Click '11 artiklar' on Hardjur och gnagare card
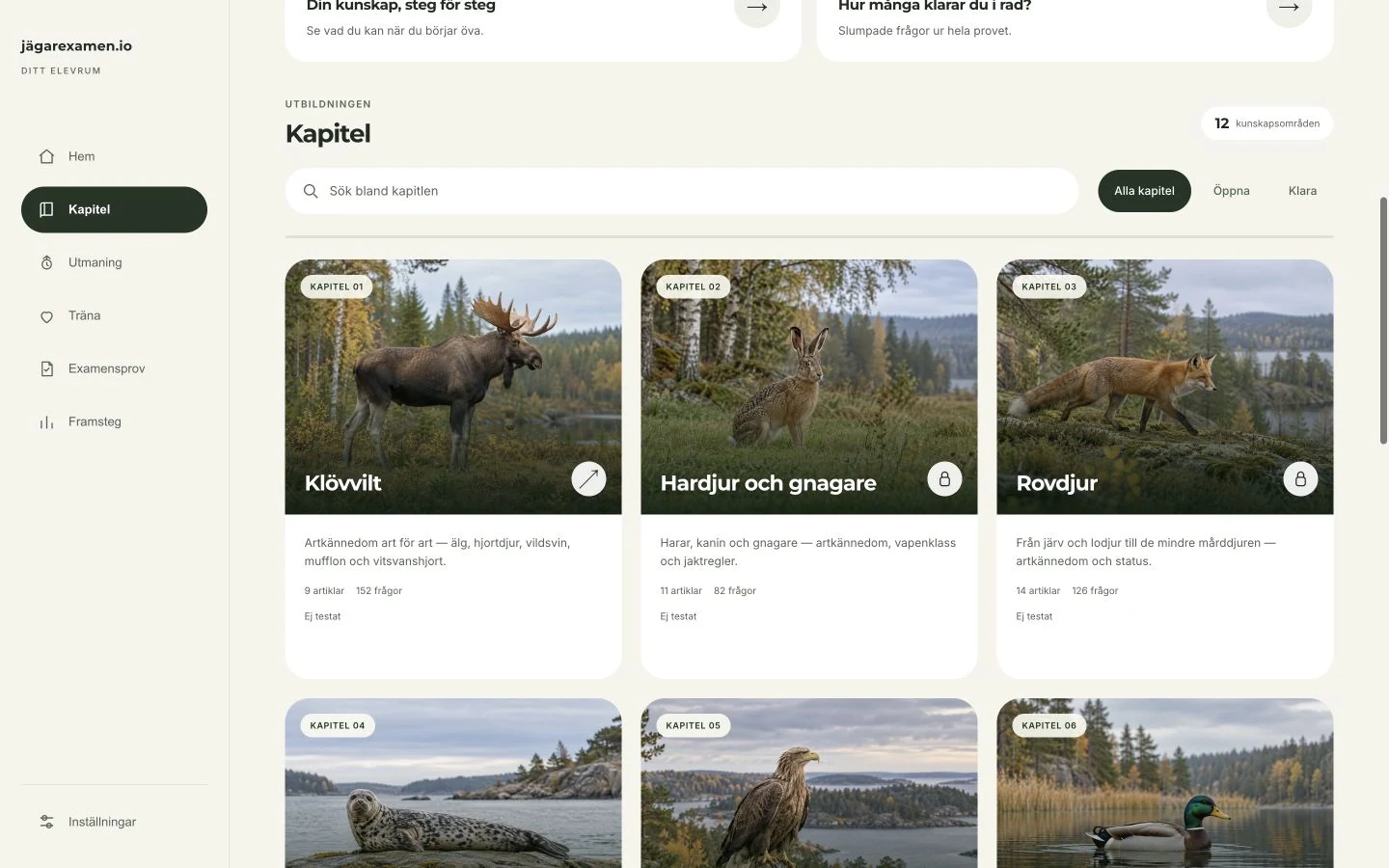Image resolution: width=1389 pixels, height=868 pixels. click(681, 590)
